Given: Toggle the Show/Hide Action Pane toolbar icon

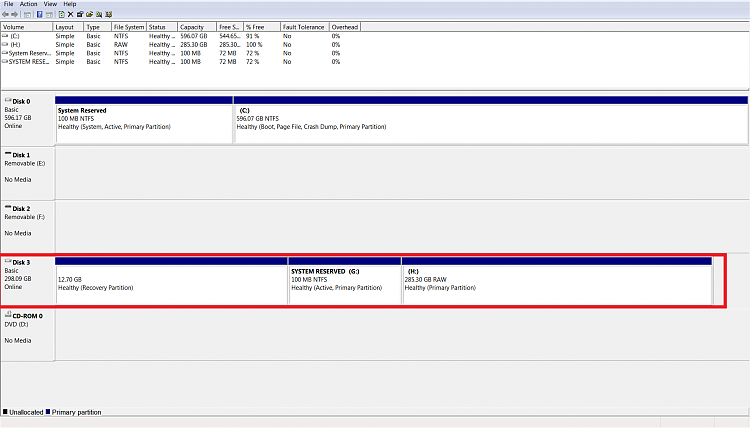Looking at the screenshot, I should coord(49,15).
